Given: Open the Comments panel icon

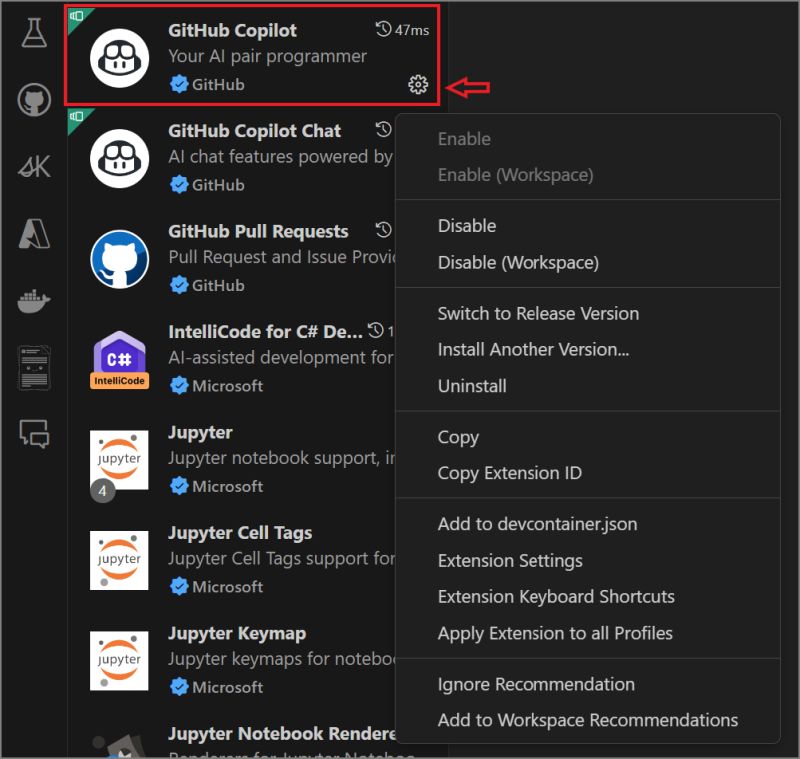Looking at the screenshot, I should pos(33,431).
